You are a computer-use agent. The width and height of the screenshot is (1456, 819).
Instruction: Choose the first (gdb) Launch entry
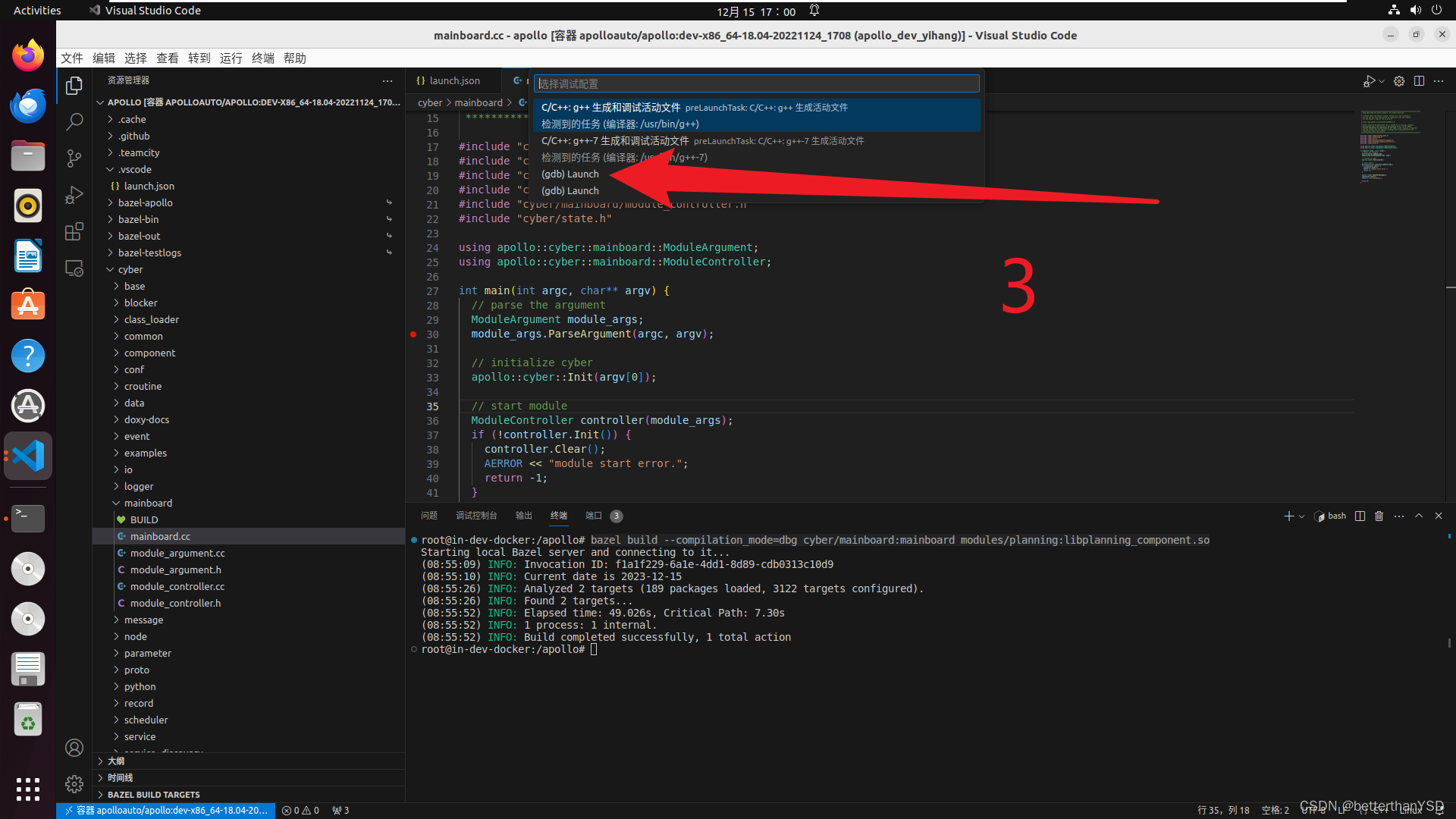point(570,174)
